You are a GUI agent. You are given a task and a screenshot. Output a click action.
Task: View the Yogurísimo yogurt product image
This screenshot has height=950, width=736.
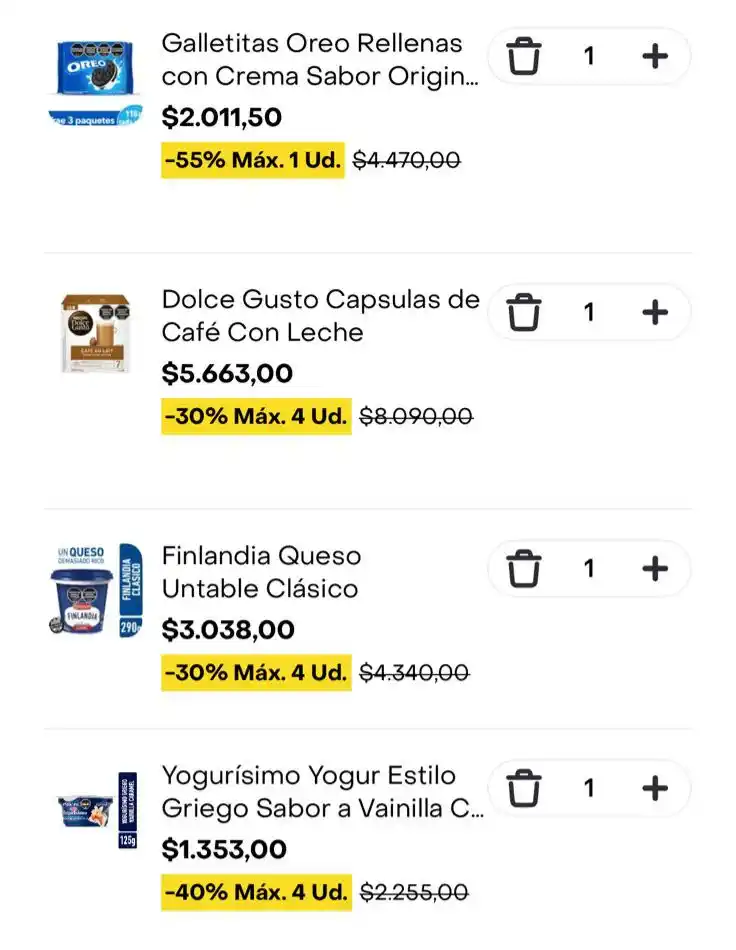pyautogui.click(x=97, y=809)
